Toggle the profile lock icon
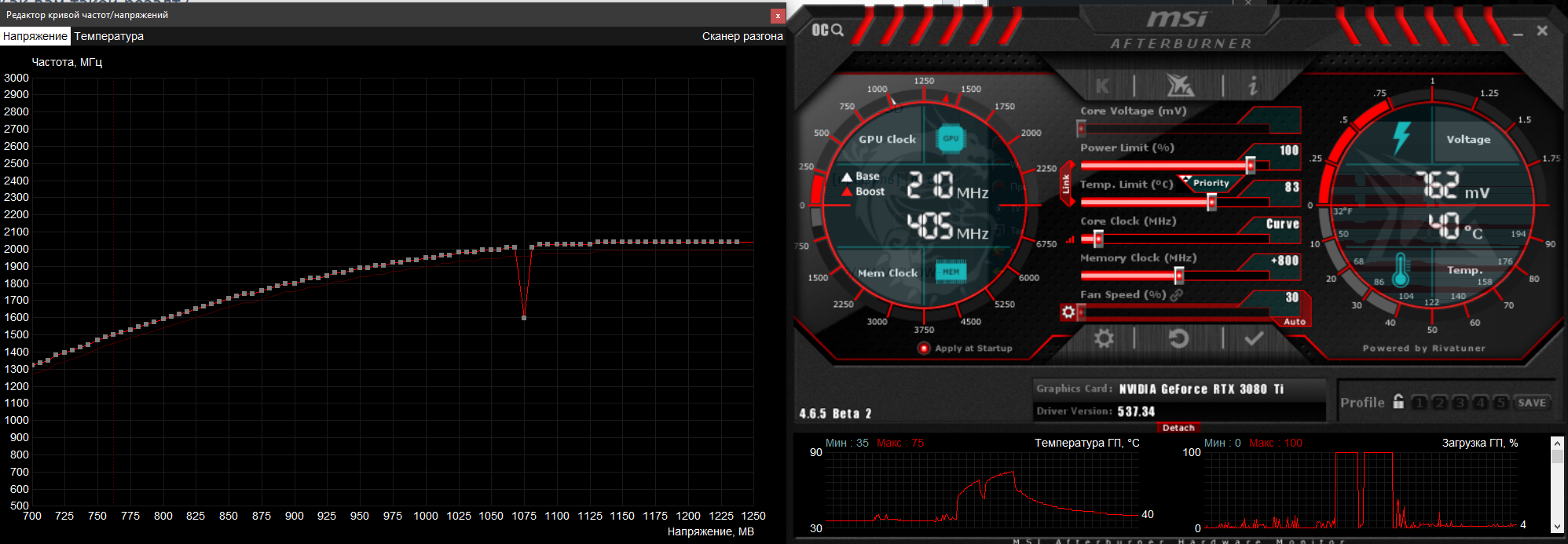The width and height of the screenshot is (1568, 544). 1398,401
